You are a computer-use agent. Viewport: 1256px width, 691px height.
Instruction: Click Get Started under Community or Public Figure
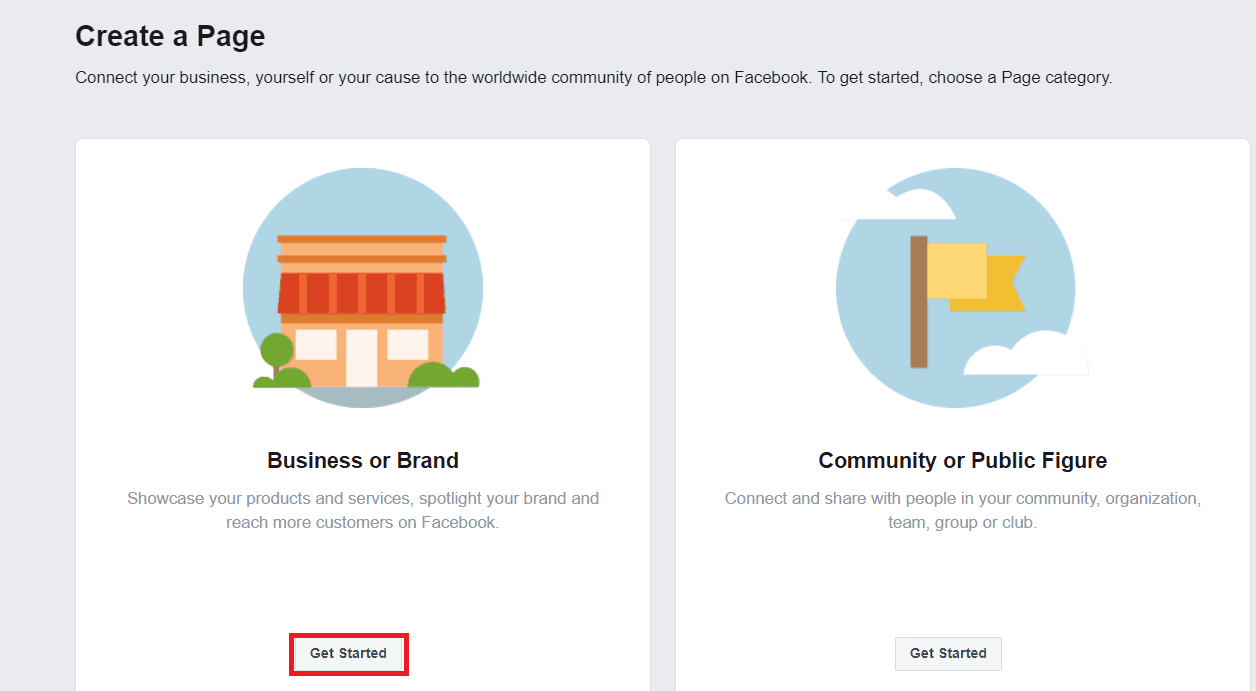tap(948, 654)
